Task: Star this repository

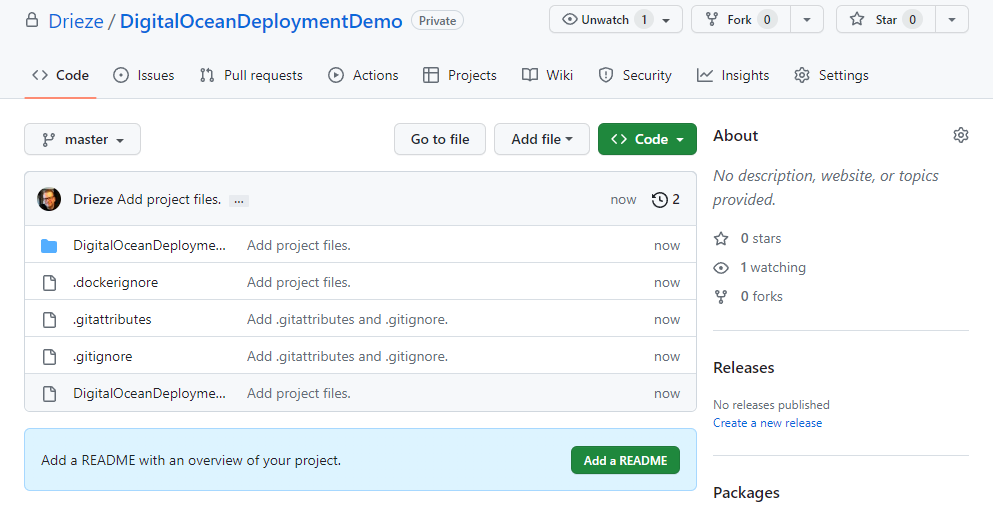Action: [x=885, y=20]
